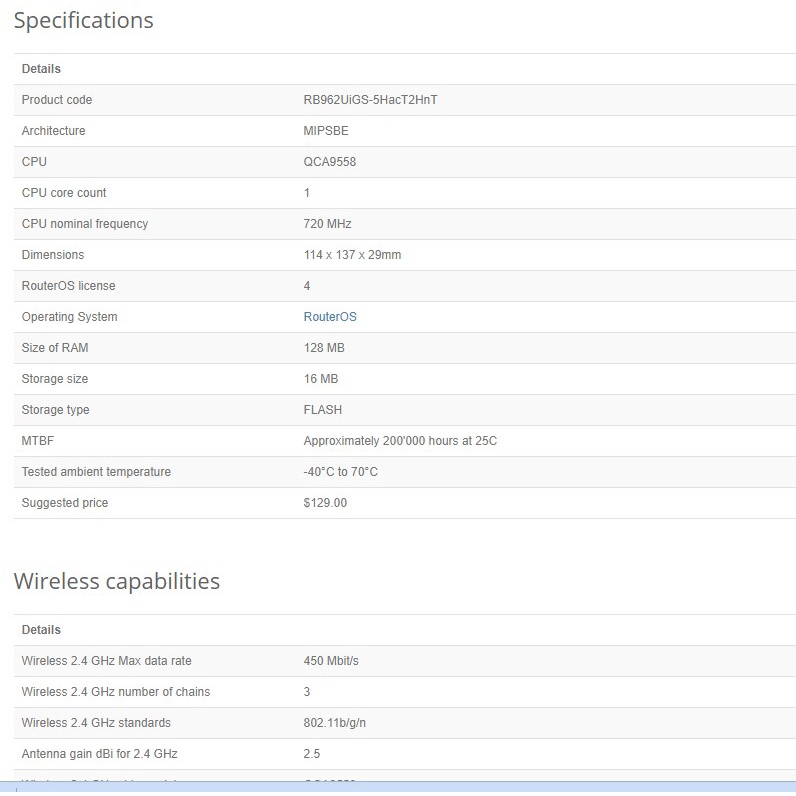Click the RouterOS license label
The height and width of the screenshot is (796, 796).
pos(69,286)
